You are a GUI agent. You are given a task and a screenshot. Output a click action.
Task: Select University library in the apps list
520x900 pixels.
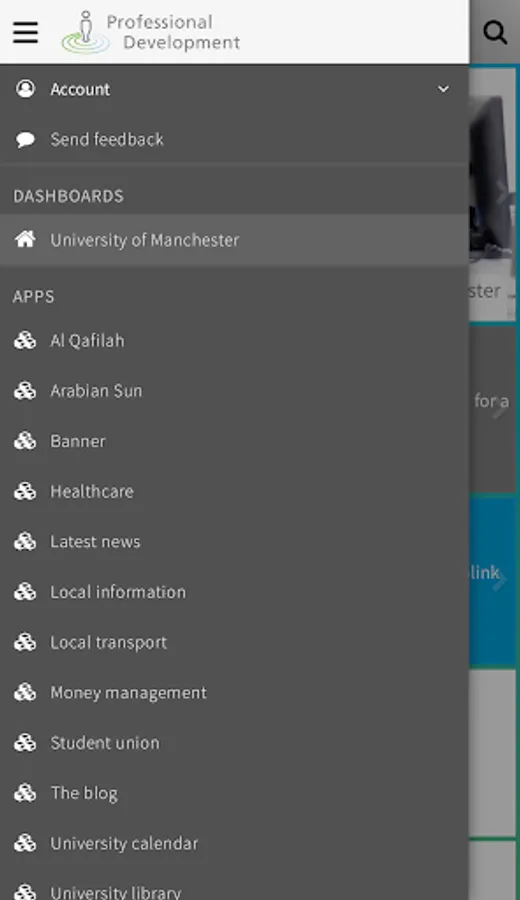point(234,885)
